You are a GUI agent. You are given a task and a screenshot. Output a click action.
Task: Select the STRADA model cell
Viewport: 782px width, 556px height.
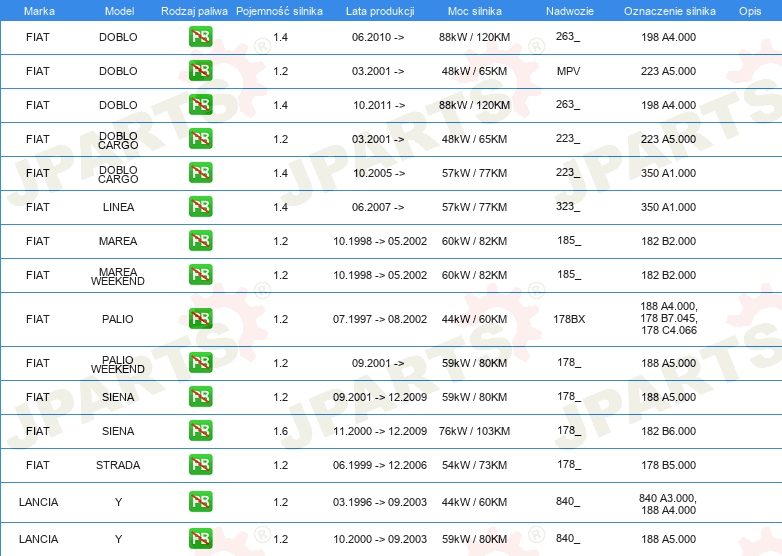coord(118,465)
